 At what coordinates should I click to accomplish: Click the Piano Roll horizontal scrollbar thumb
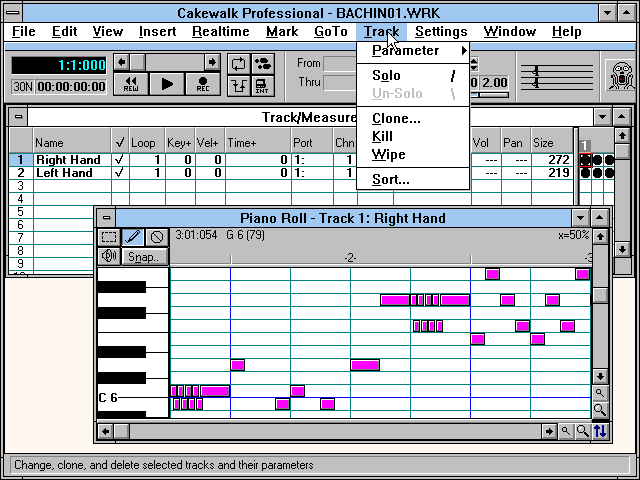(x=122, y=431)
